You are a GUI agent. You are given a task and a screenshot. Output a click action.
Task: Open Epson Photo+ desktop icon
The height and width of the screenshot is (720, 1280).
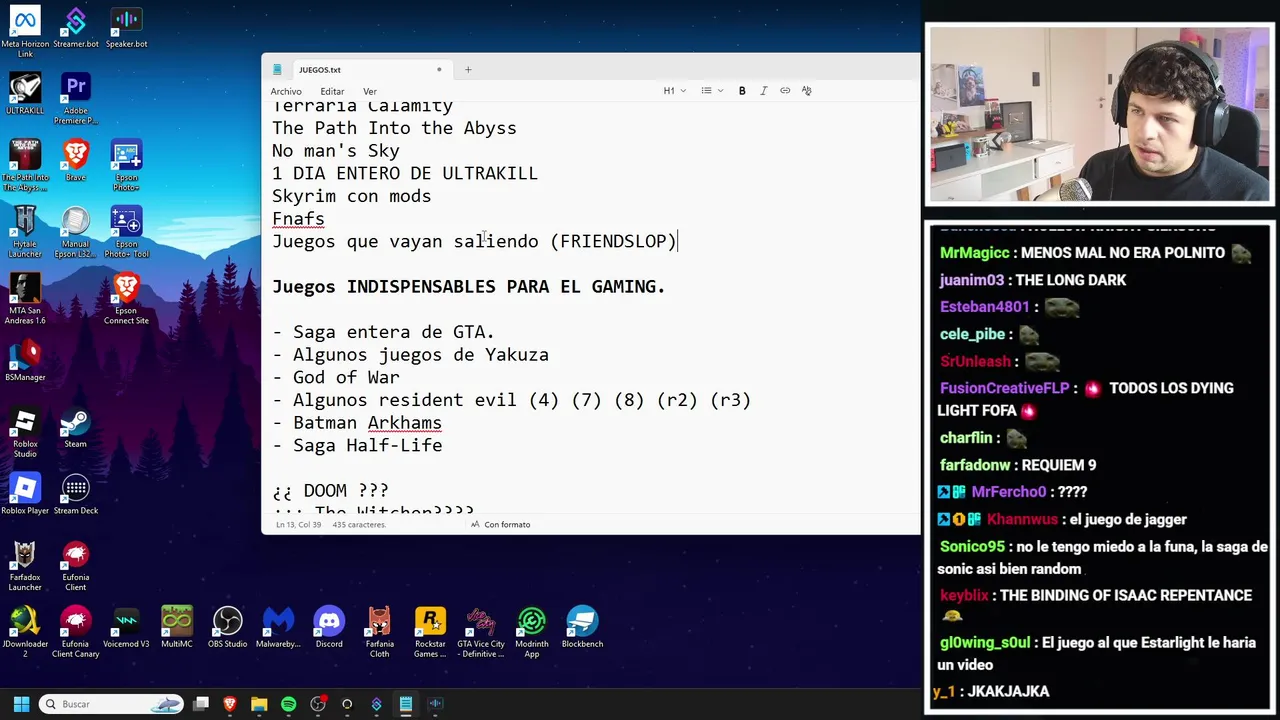126,165
